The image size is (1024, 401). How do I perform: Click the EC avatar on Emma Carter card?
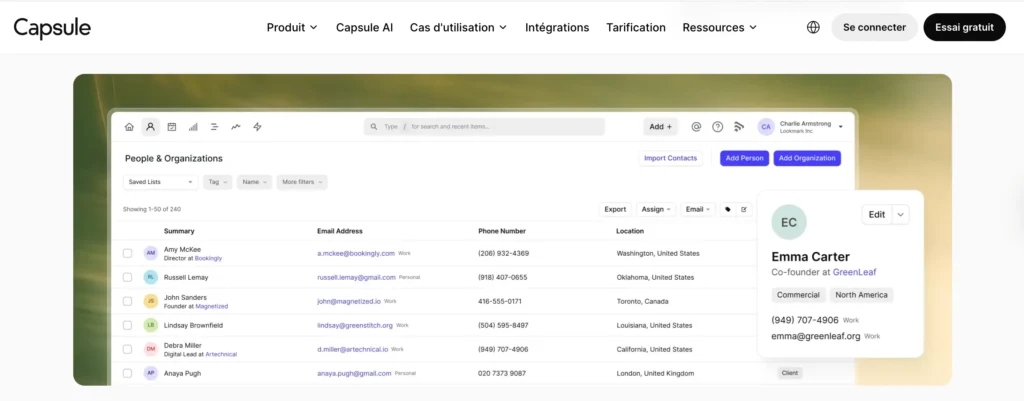(x=789, y=222)
